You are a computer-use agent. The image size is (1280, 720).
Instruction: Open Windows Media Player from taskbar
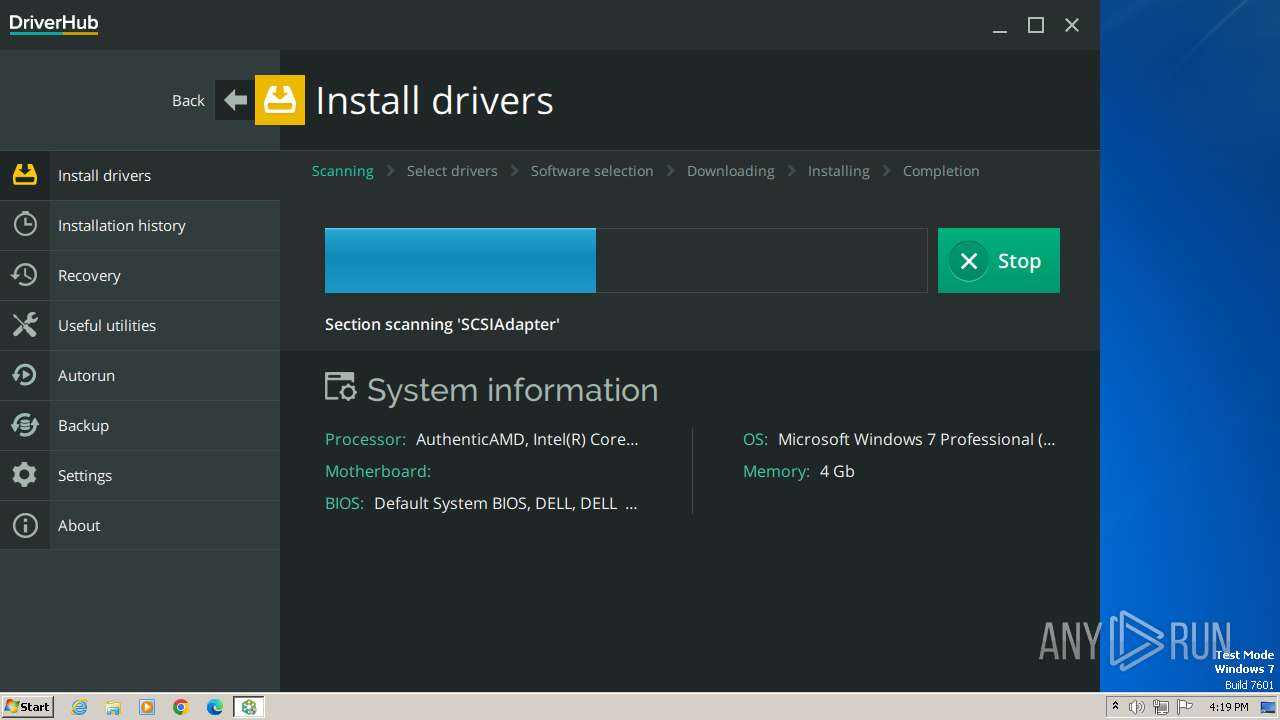pyautogui.click(x=147, y=707)
